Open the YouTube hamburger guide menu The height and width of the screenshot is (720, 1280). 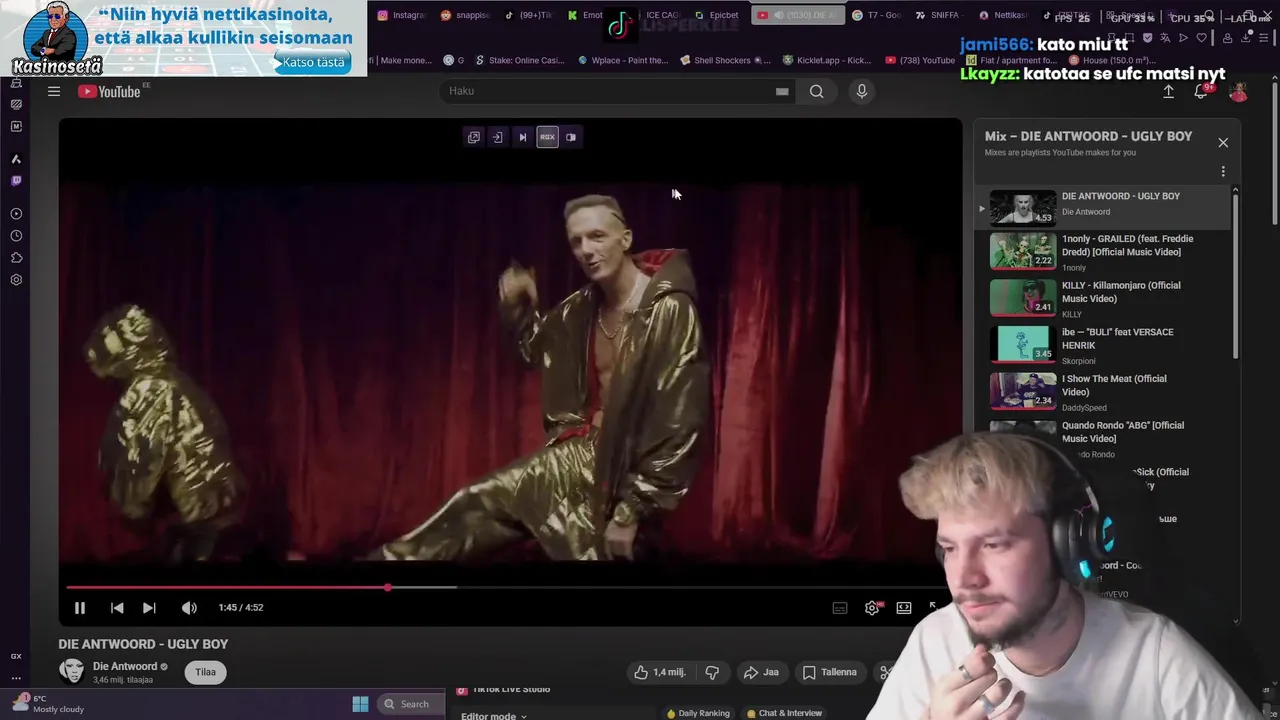tap(54, 91)
